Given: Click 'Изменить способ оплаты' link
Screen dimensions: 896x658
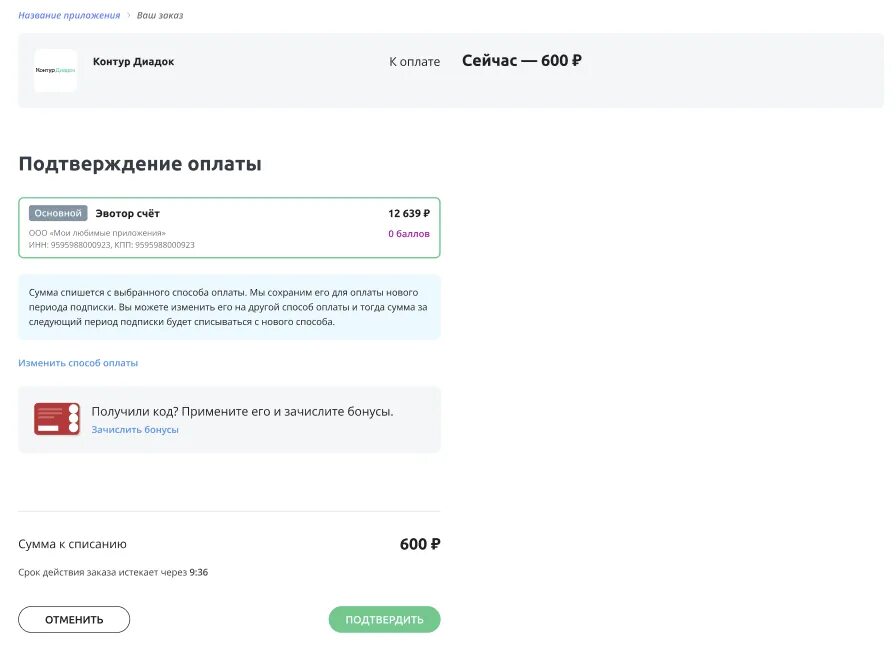Looking at the screenshot, I should tap(78, 363).
